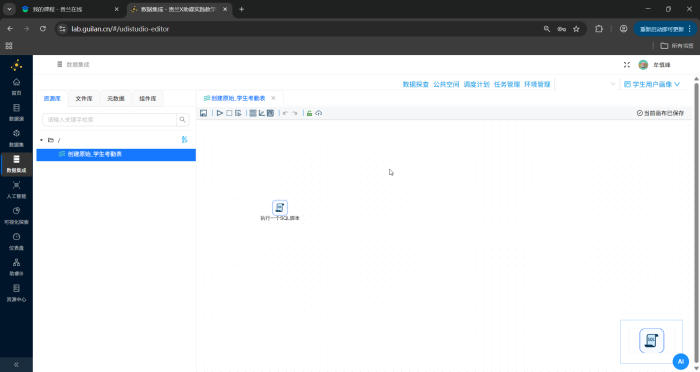The image size is (700, 372).
Task: Undo the last canvas action
Action: [x=285, y=113]
